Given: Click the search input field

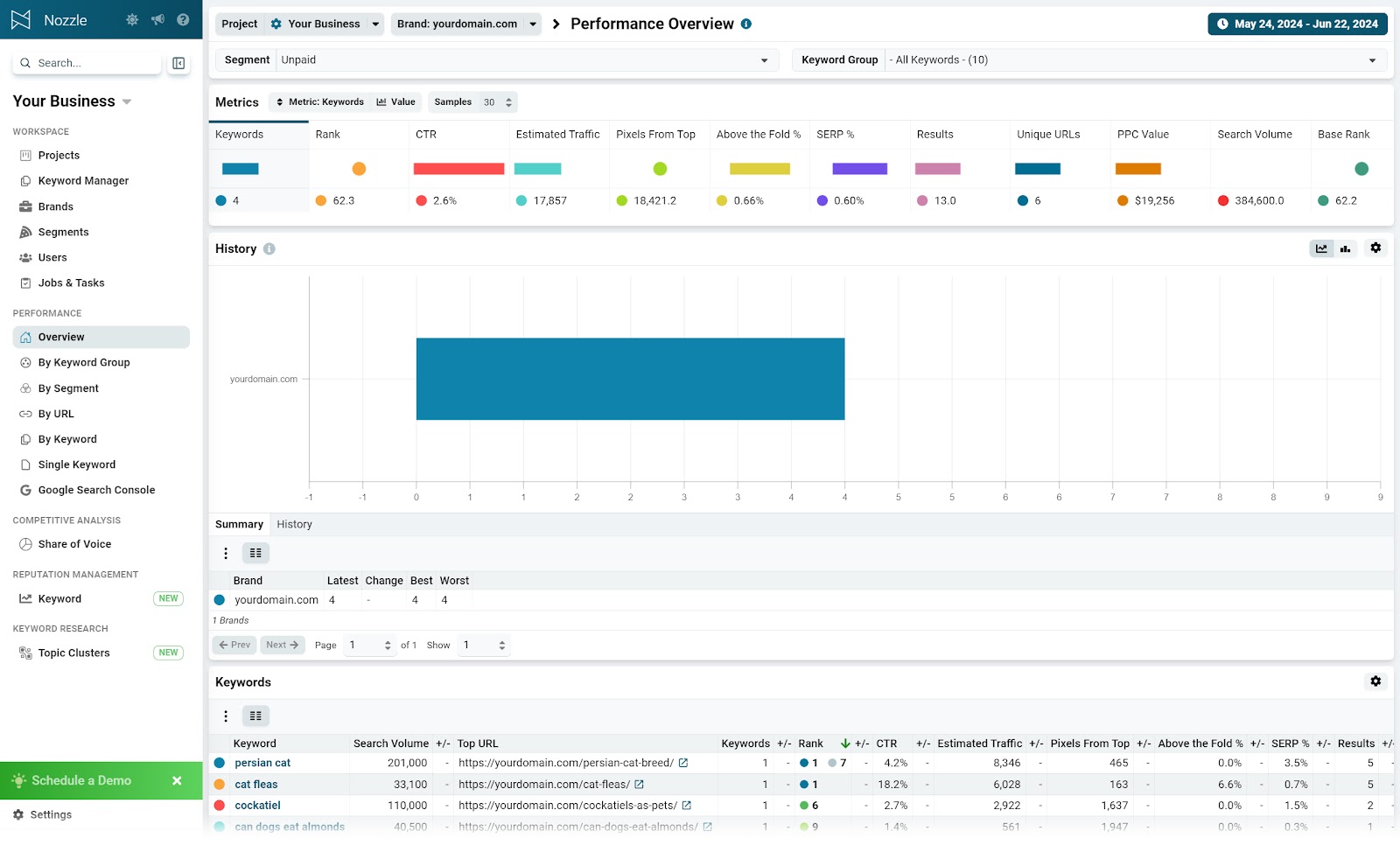Looking at the screenshot, I should click(x=87, y=62).
